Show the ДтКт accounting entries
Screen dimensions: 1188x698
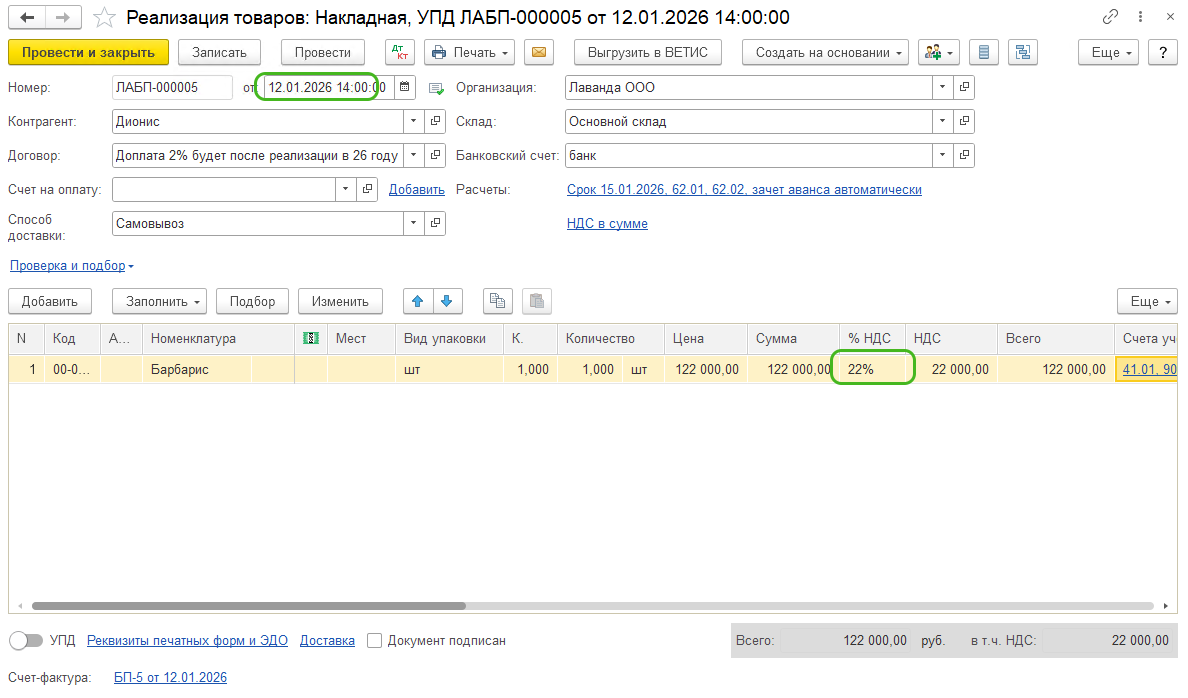pos(399,52)
